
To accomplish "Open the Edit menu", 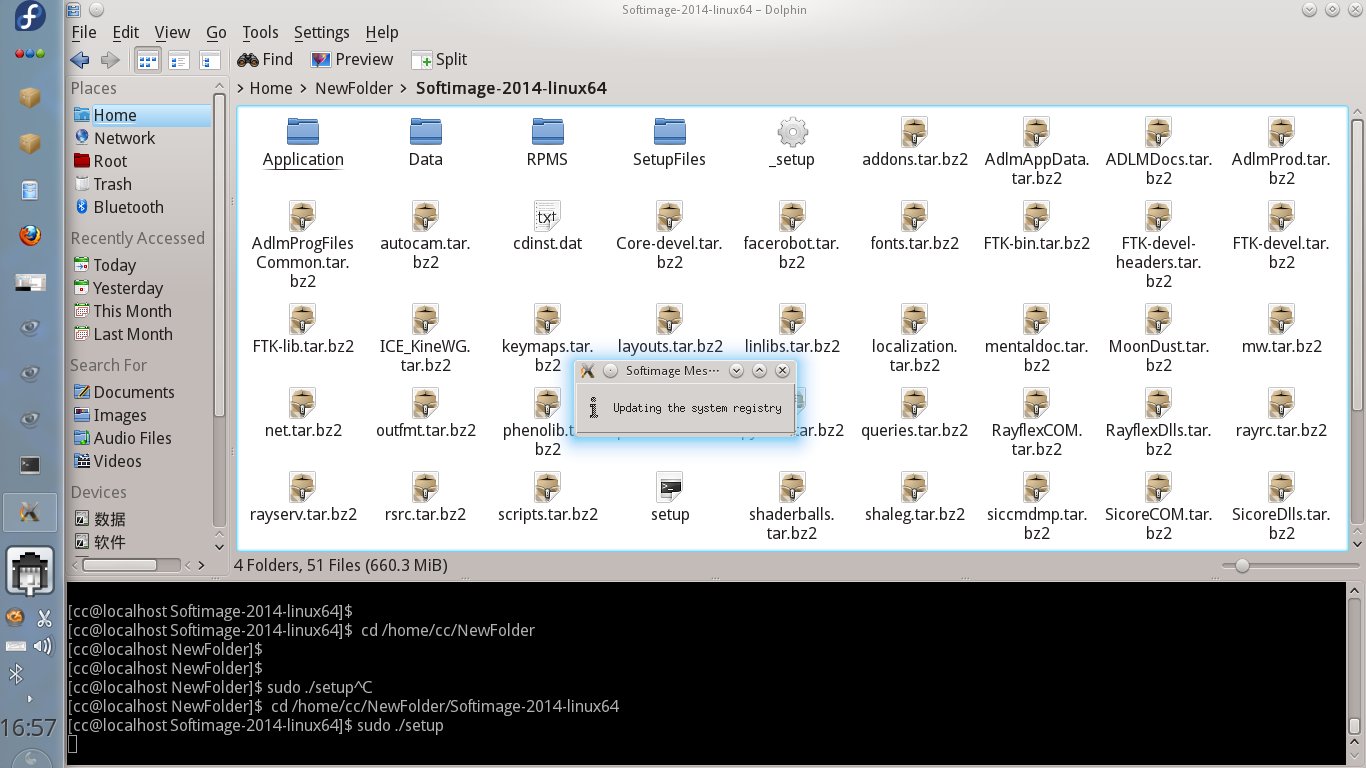I will coord(125,32).
